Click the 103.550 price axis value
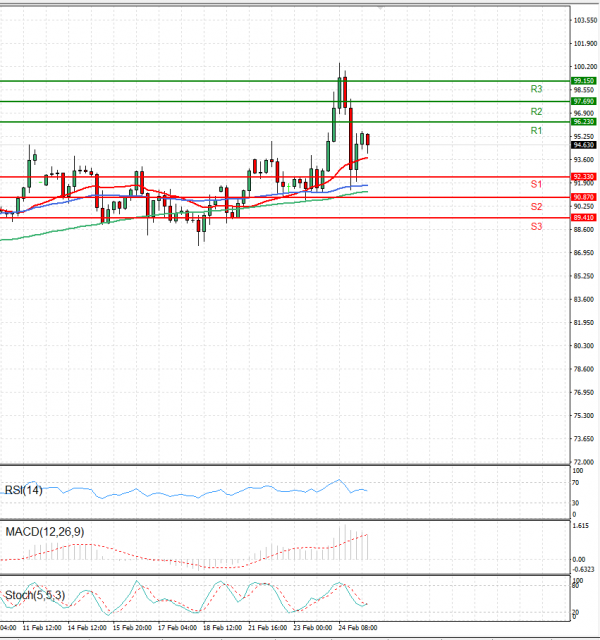This screenshot has width=600, height=640. click(x=585, y=20)
